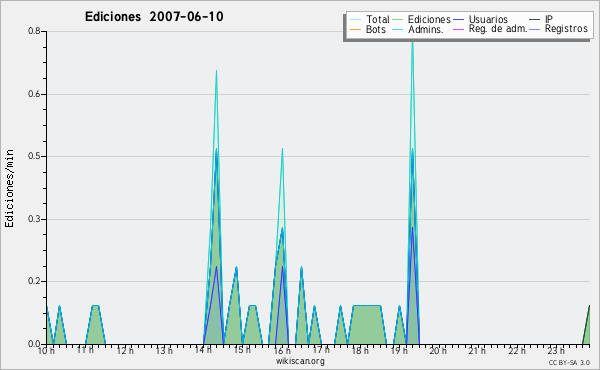Click the Ediciones/min axis label

click(9, 188)
